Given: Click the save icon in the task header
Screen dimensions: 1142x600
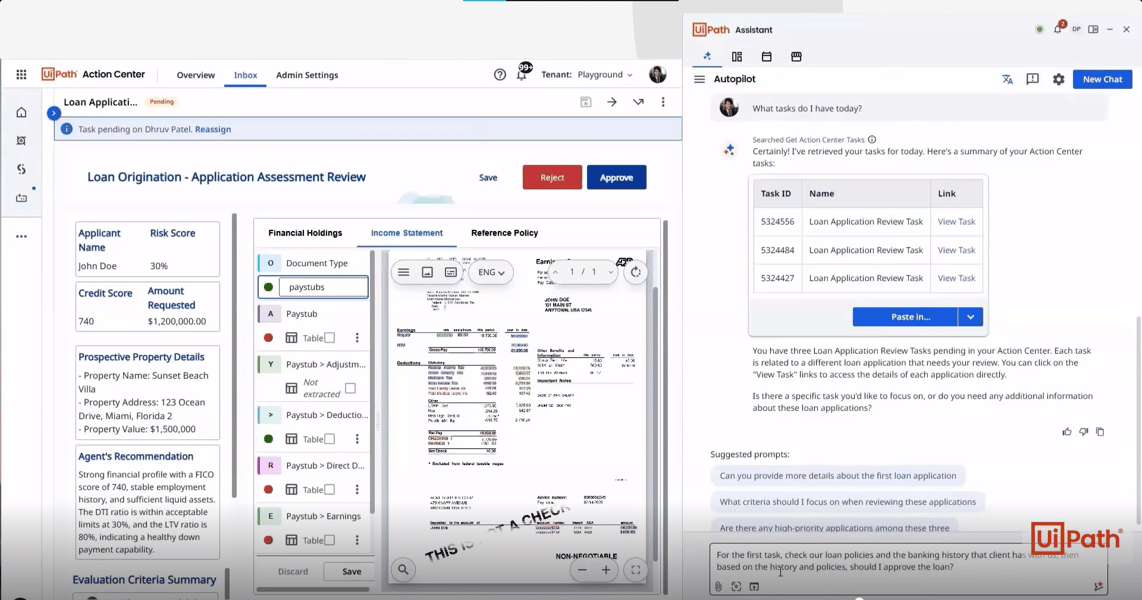Looking at the screenshot, I should (x=586, y=102).
